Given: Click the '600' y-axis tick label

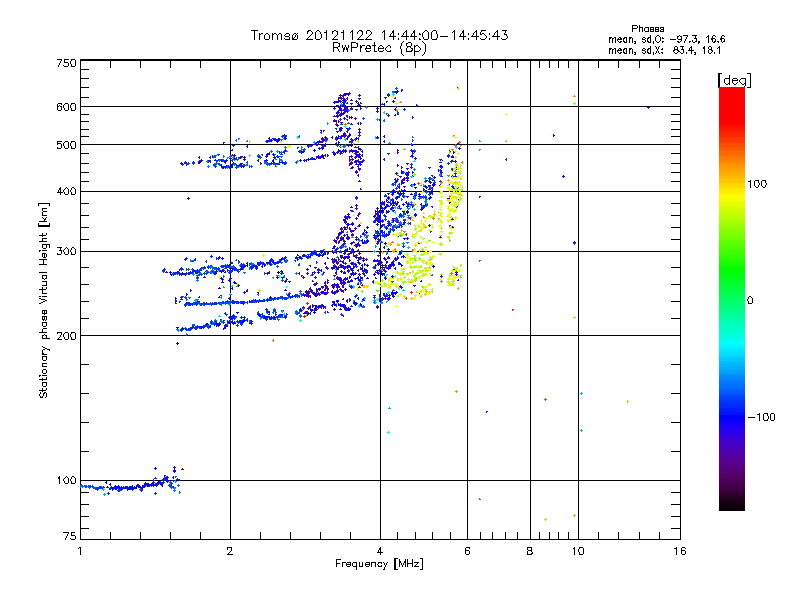Looking at the screenshot, I should 66,107.
